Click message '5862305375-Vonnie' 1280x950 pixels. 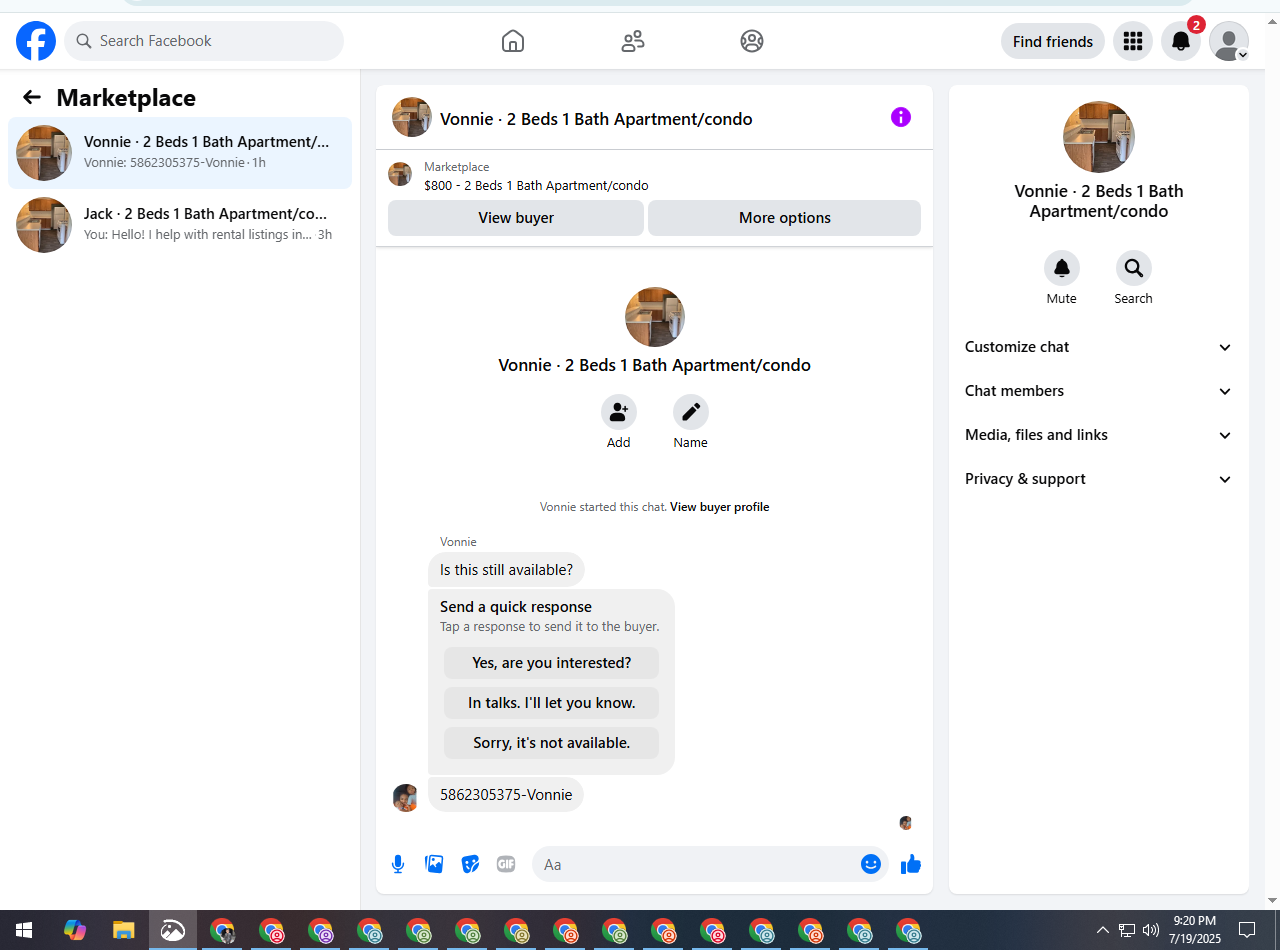(506, 795)
